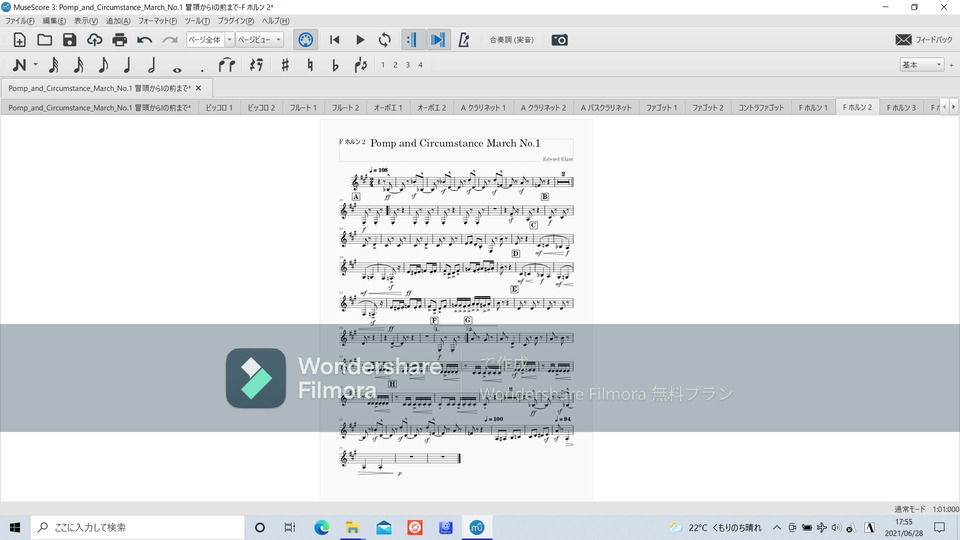Start playback with the play button
960x540 pixels.
pos(360,40)
